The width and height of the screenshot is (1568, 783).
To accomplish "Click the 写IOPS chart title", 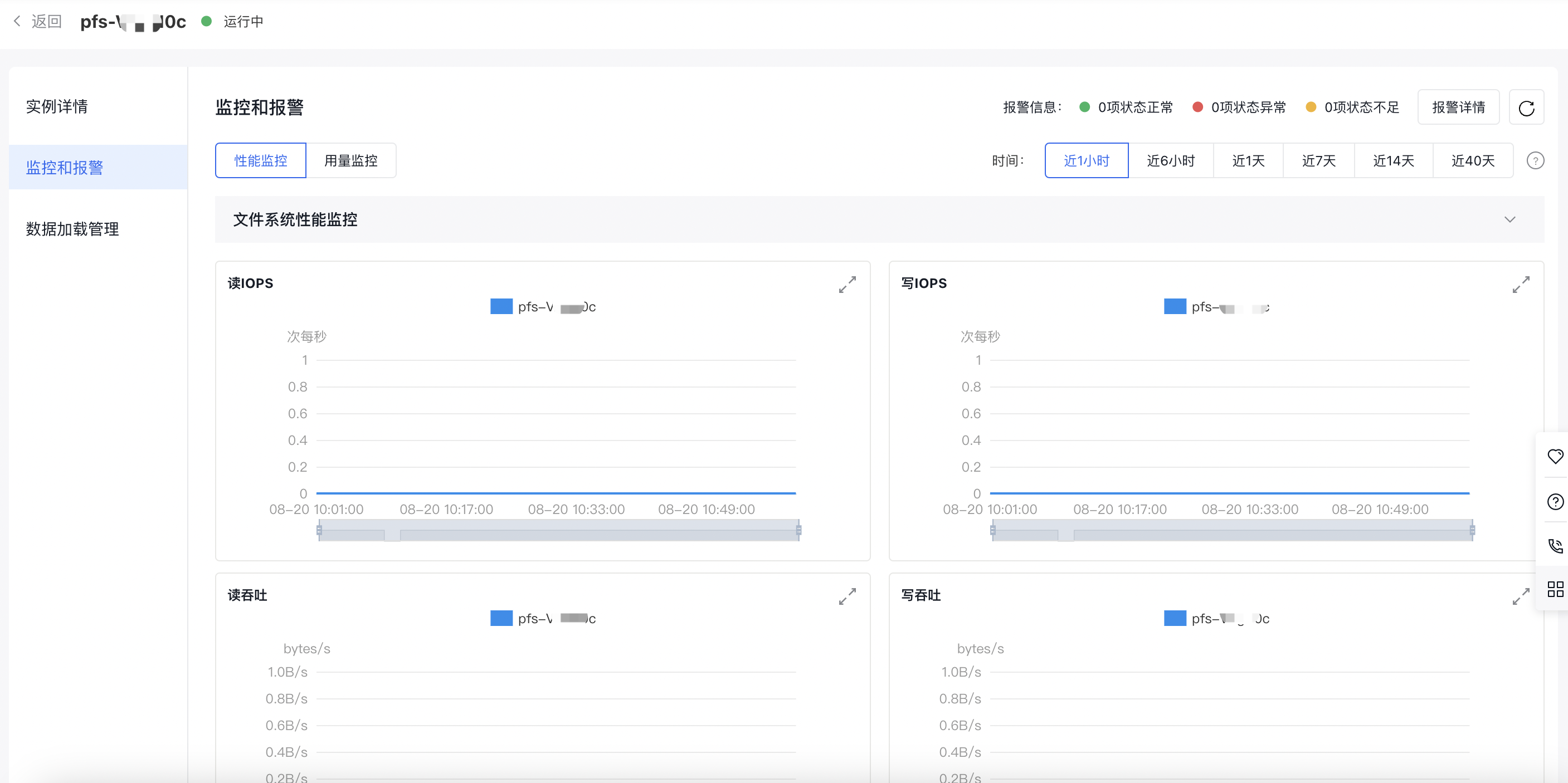I will (924, 283).
